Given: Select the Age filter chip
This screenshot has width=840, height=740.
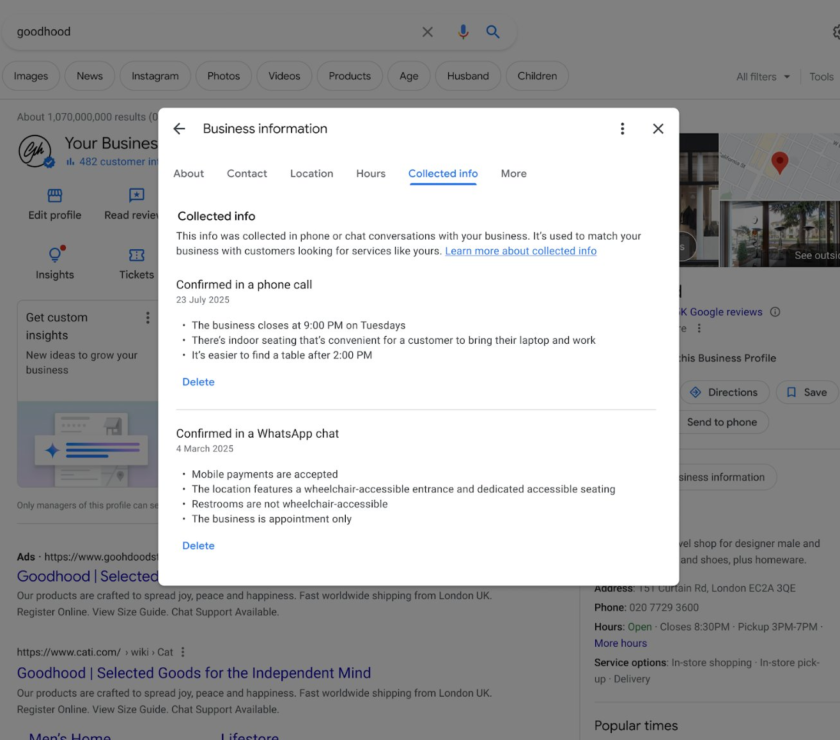Looking at the screenshot, I should tap(408, 76).
